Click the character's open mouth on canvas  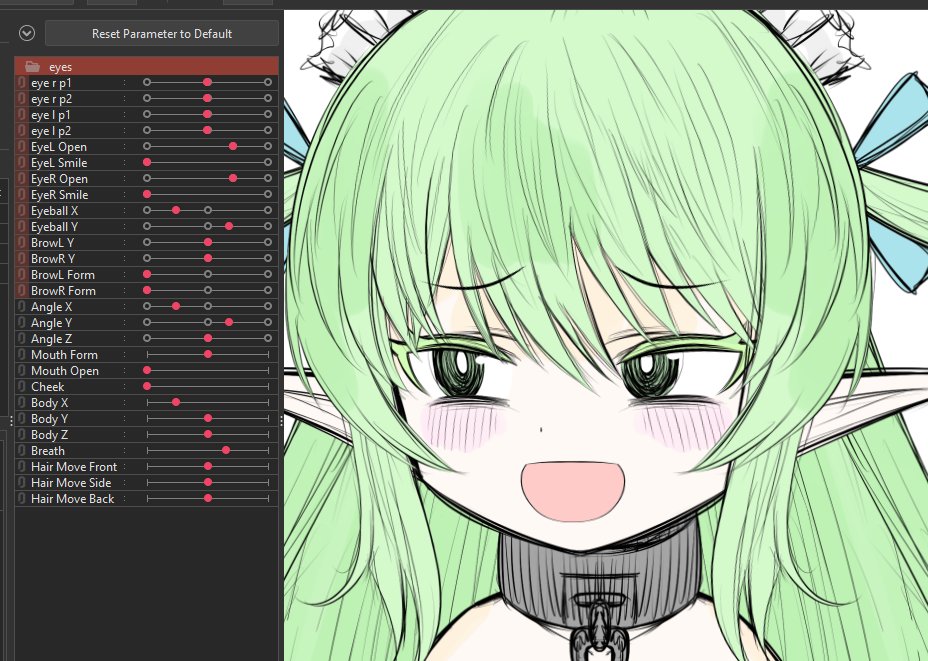click(x=572, y=491)
